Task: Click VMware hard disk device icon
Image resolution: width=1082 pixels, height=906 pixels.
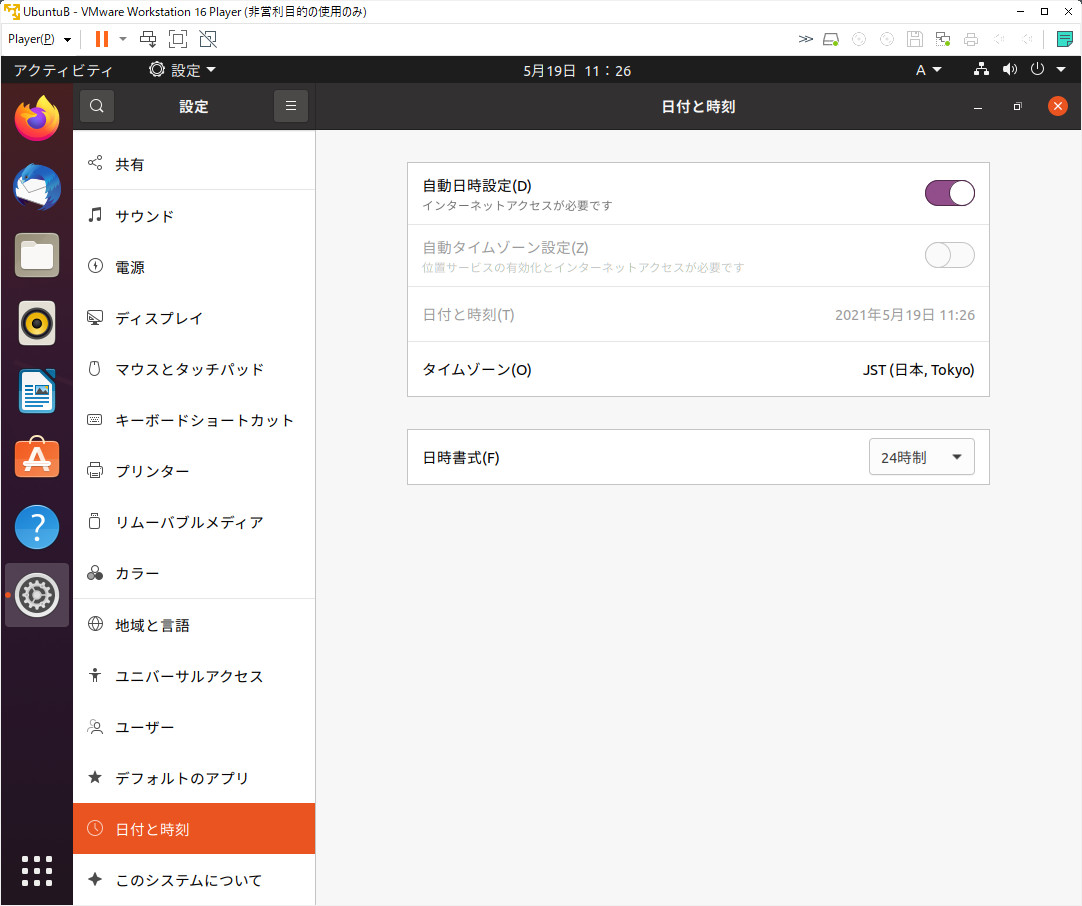Action: [x=831, y=39]
